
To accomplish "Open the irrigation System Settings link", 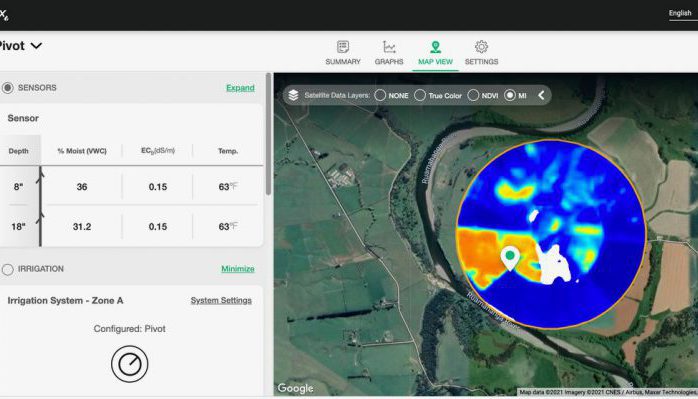I will 221,301.
